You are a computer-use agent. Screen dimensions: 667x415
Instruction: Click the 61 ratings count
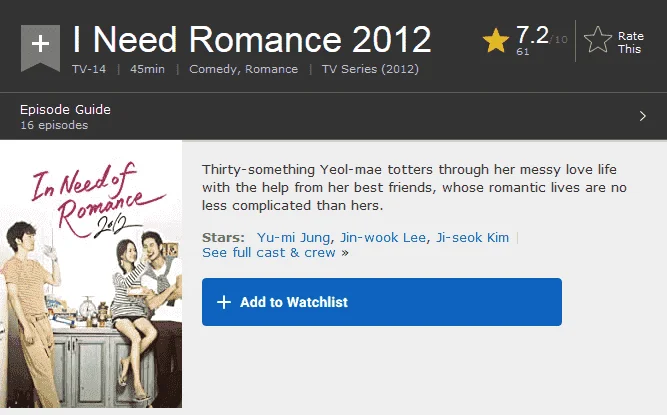522,52
